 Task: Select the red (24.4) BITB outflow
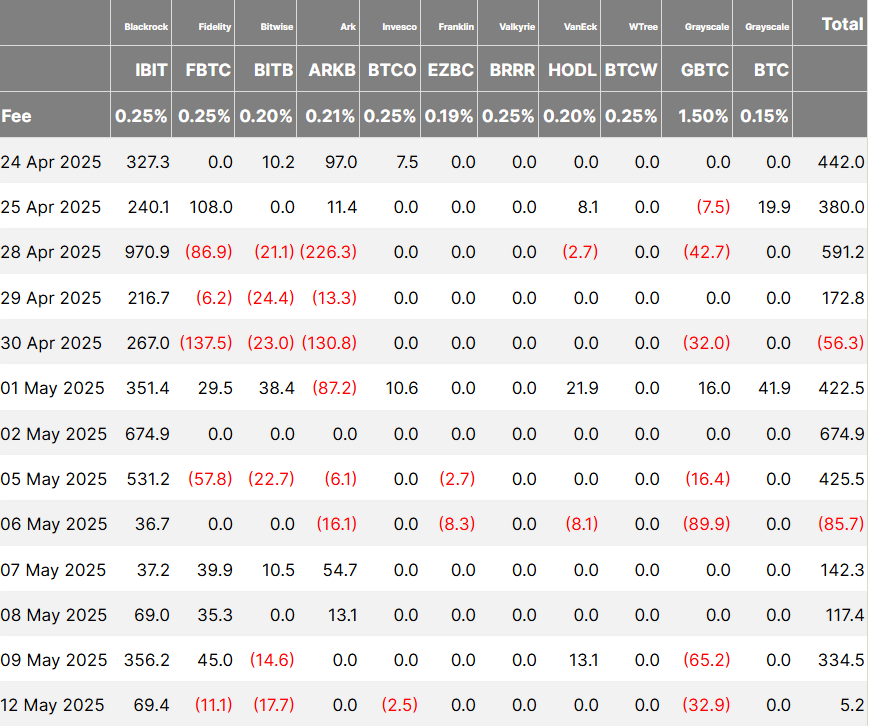(x=271, y=298)
